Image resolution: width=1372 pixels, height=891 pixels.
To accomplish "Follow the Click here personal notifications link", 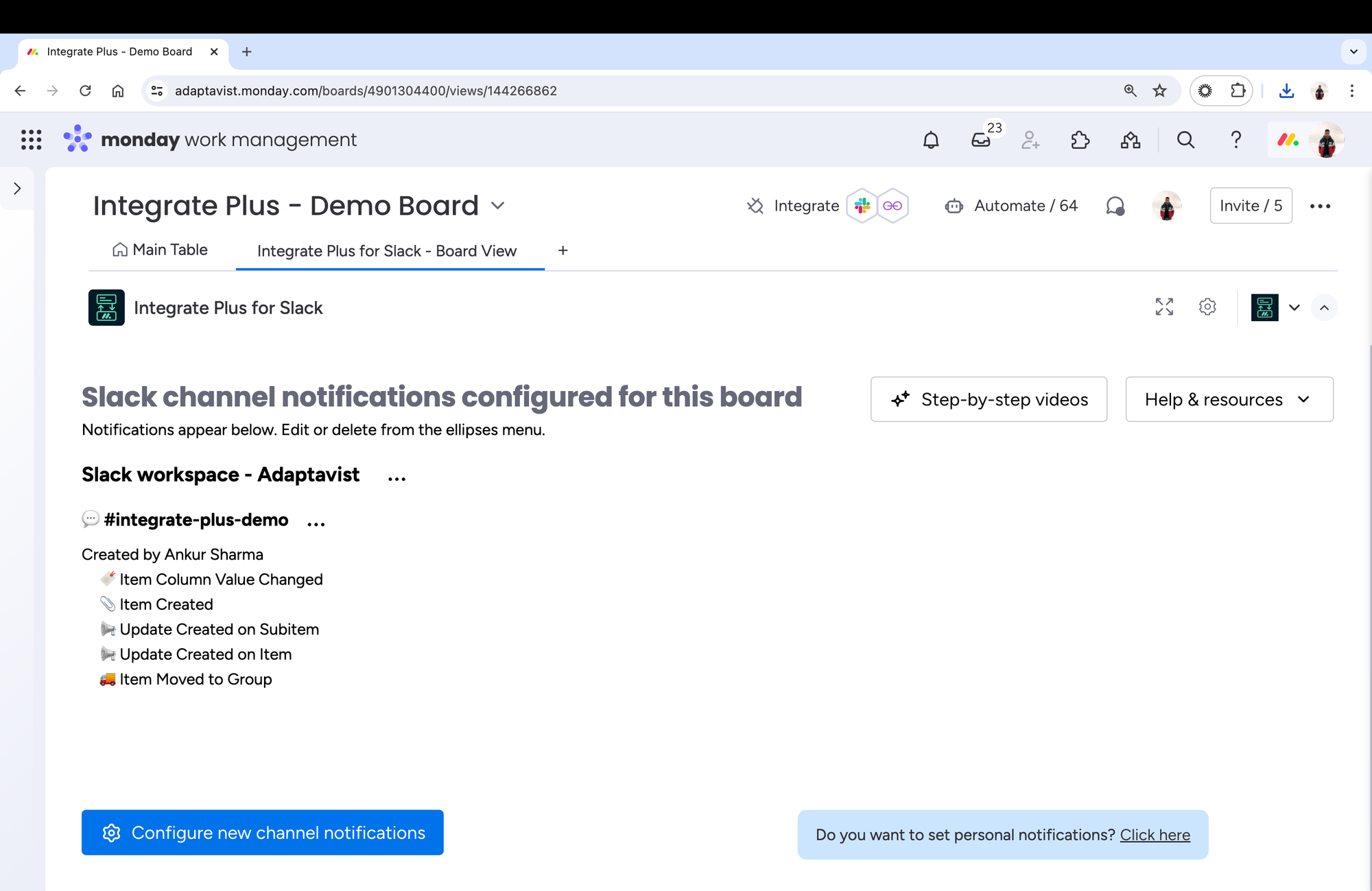I will point(1155,835).
